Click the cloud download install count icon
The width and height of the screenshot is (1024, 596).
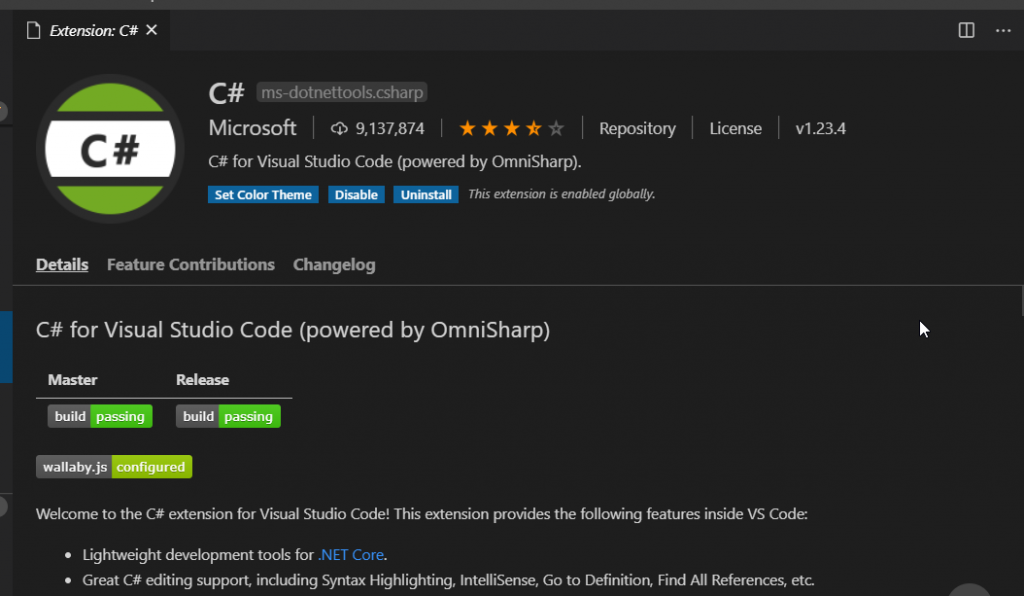pos(339,129)
